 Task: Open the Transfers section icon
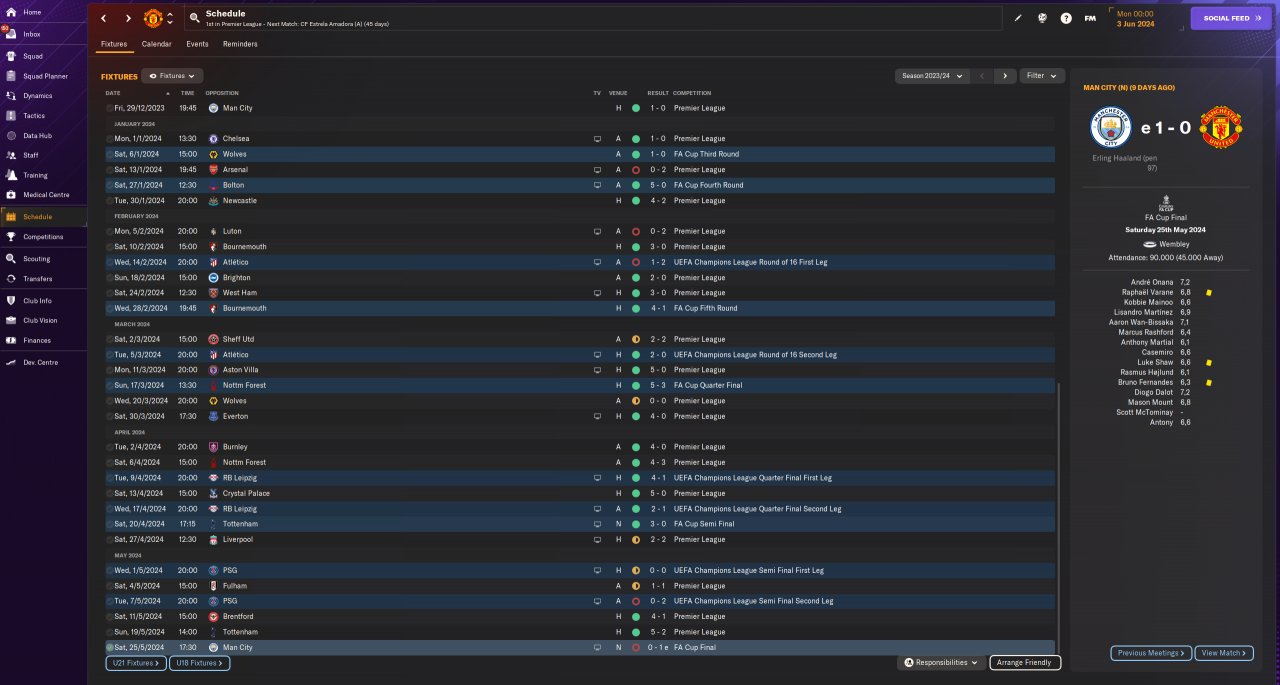click(10, 279)
